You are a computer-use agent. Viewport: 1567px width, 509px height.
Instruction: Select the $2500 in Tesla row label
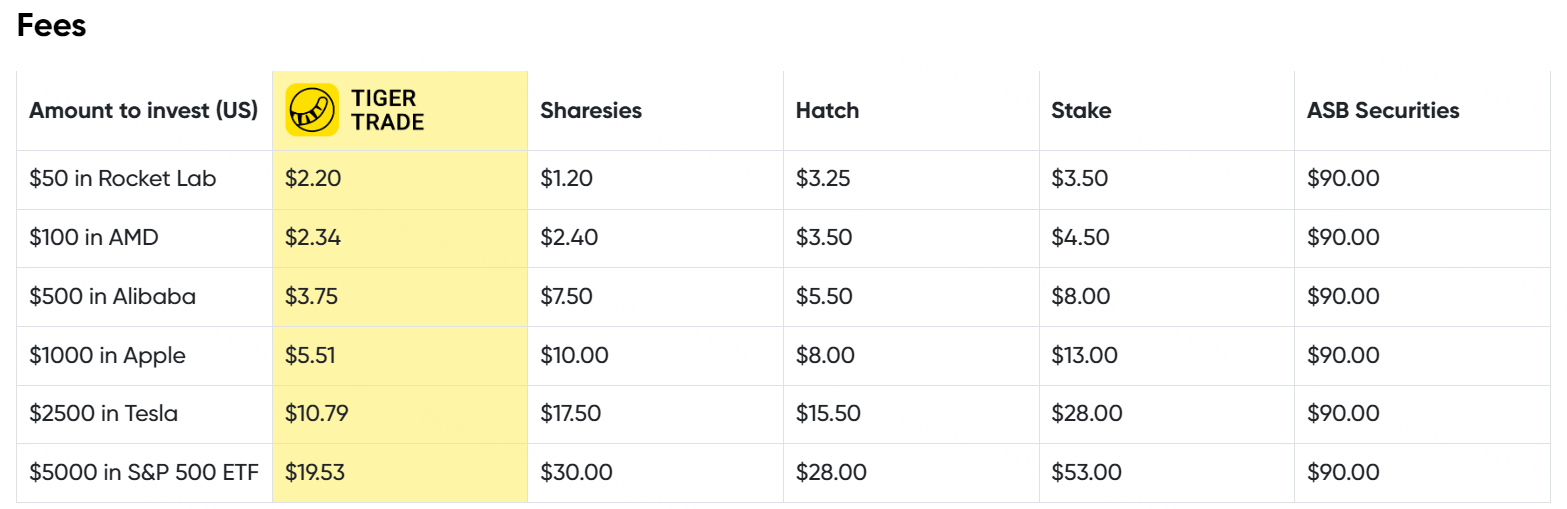tap(103, 413)
